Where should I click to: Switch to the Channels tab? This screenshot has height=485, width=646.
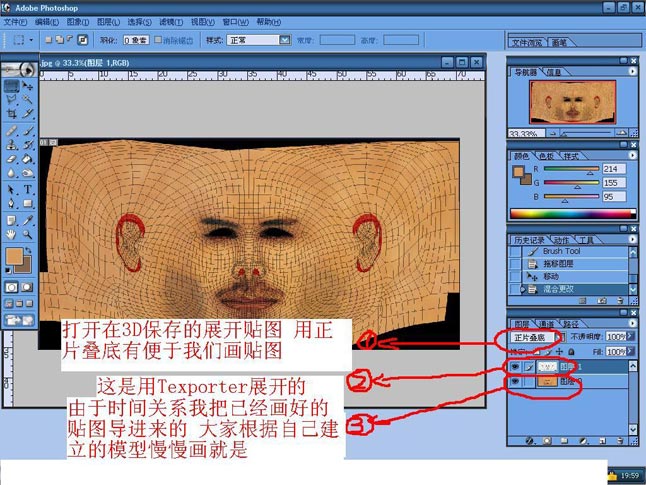pos(547,324)
